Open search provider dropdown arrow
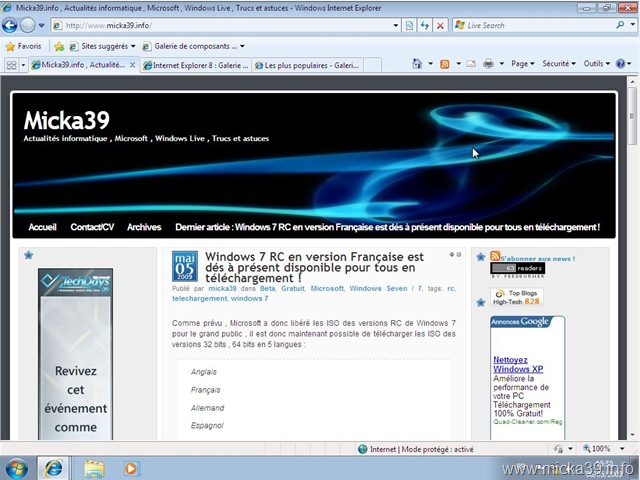 click(x=633, y=25)
